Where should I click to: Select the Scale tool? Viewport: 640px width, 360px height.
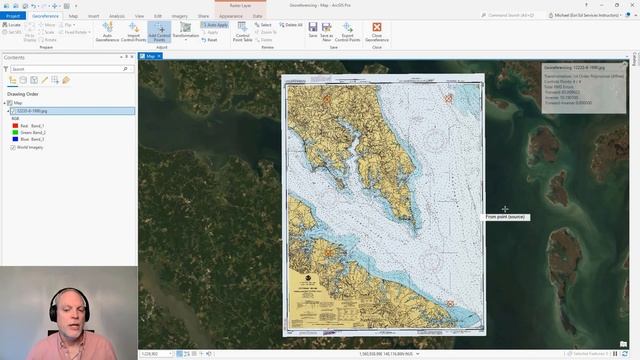(47, 32)
